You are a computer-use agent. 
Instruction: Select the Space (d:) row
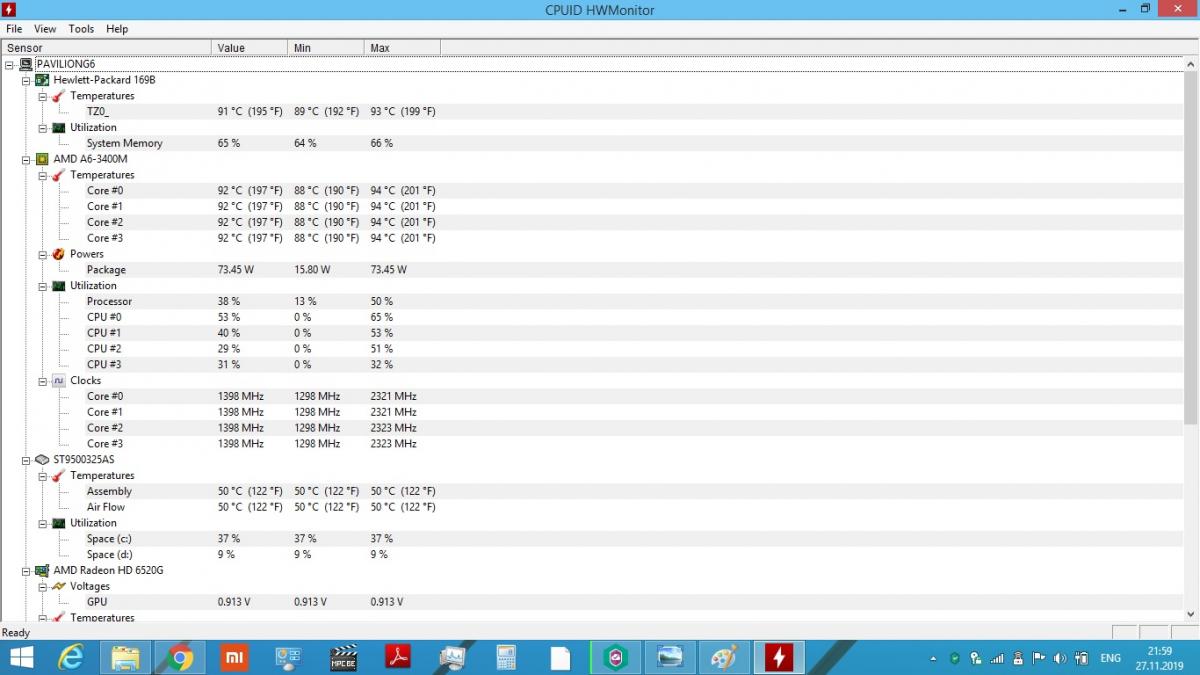point(592,554)
